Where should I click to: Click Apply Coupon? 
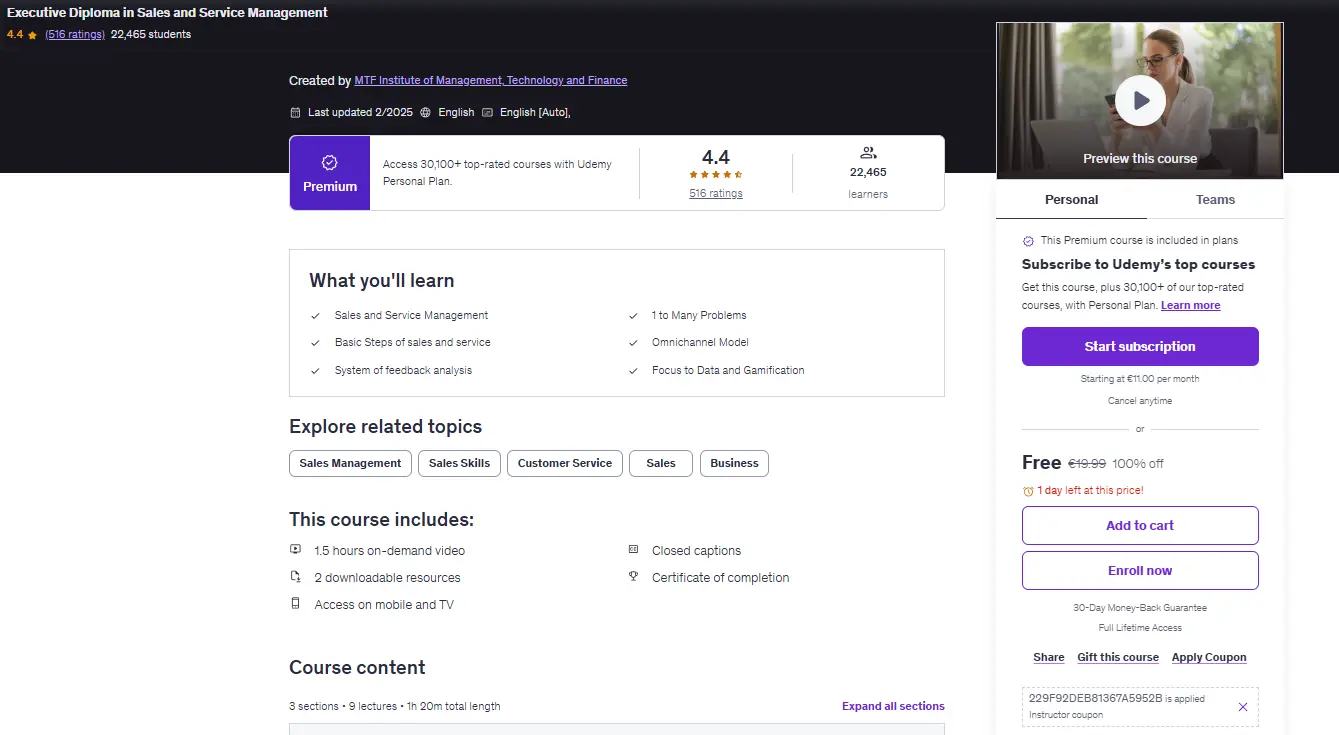[x=1209, y=658]
